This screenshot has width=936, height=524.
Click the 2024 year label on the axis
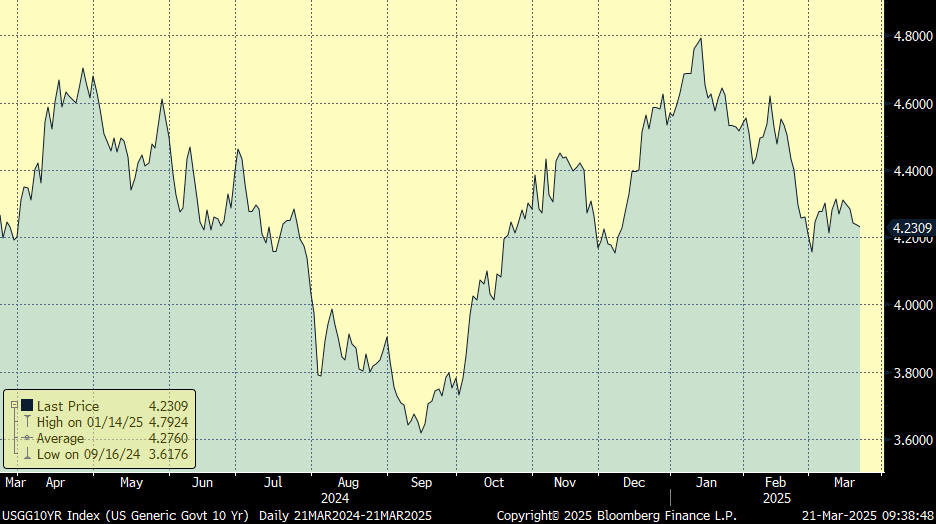point(335,497)
